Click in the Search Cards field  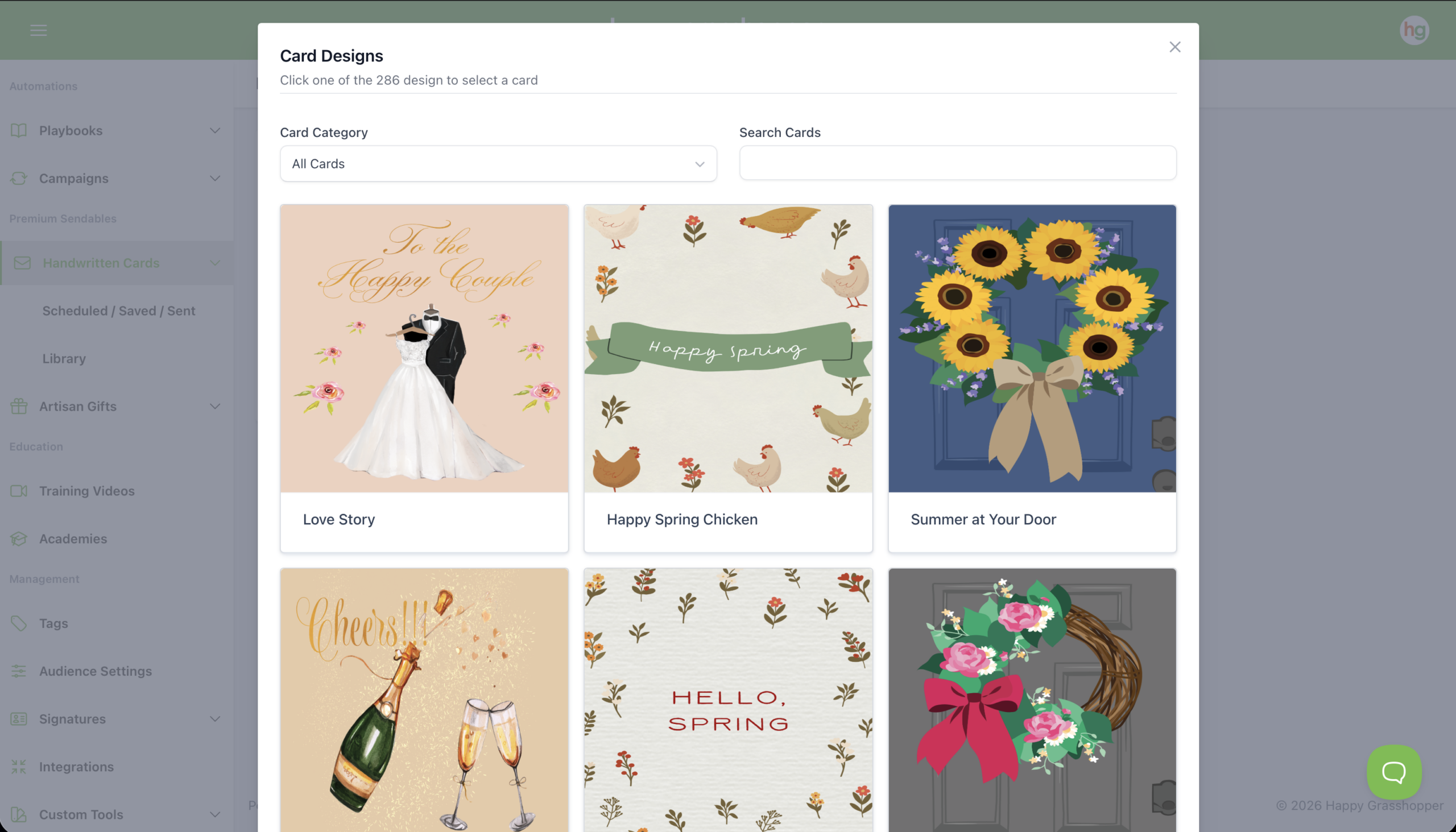coord(957,163)
